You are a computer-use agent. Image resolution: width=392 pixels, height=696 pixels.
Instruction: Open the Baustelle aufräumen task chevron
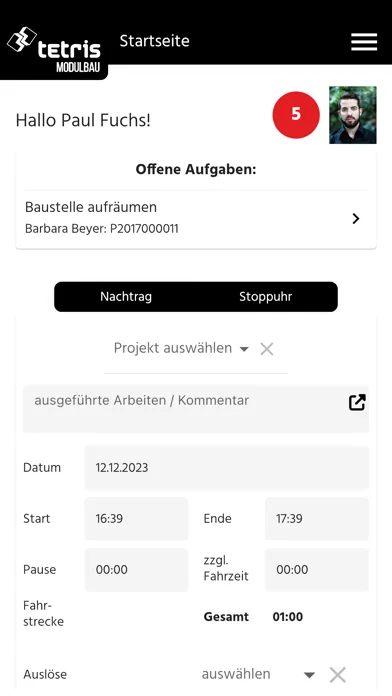click(x=356, y=218)
